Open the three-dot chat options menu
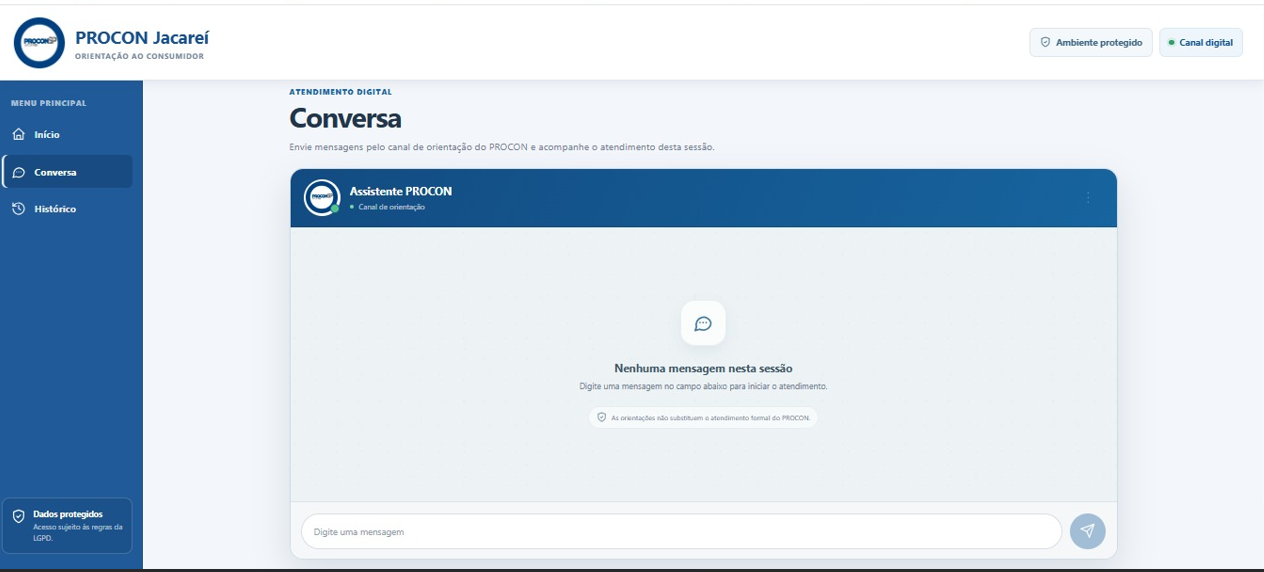 [x=1088, y=198]
